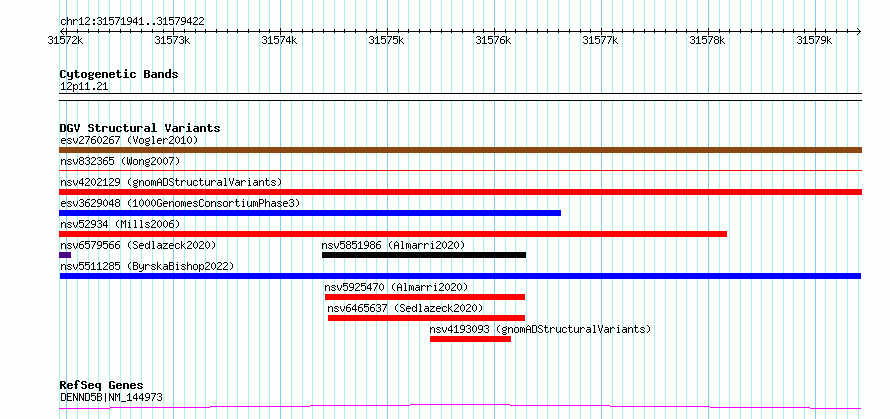
Task: Click the DGV Structural Variants track heading
Action: click(x=140, y=128)
